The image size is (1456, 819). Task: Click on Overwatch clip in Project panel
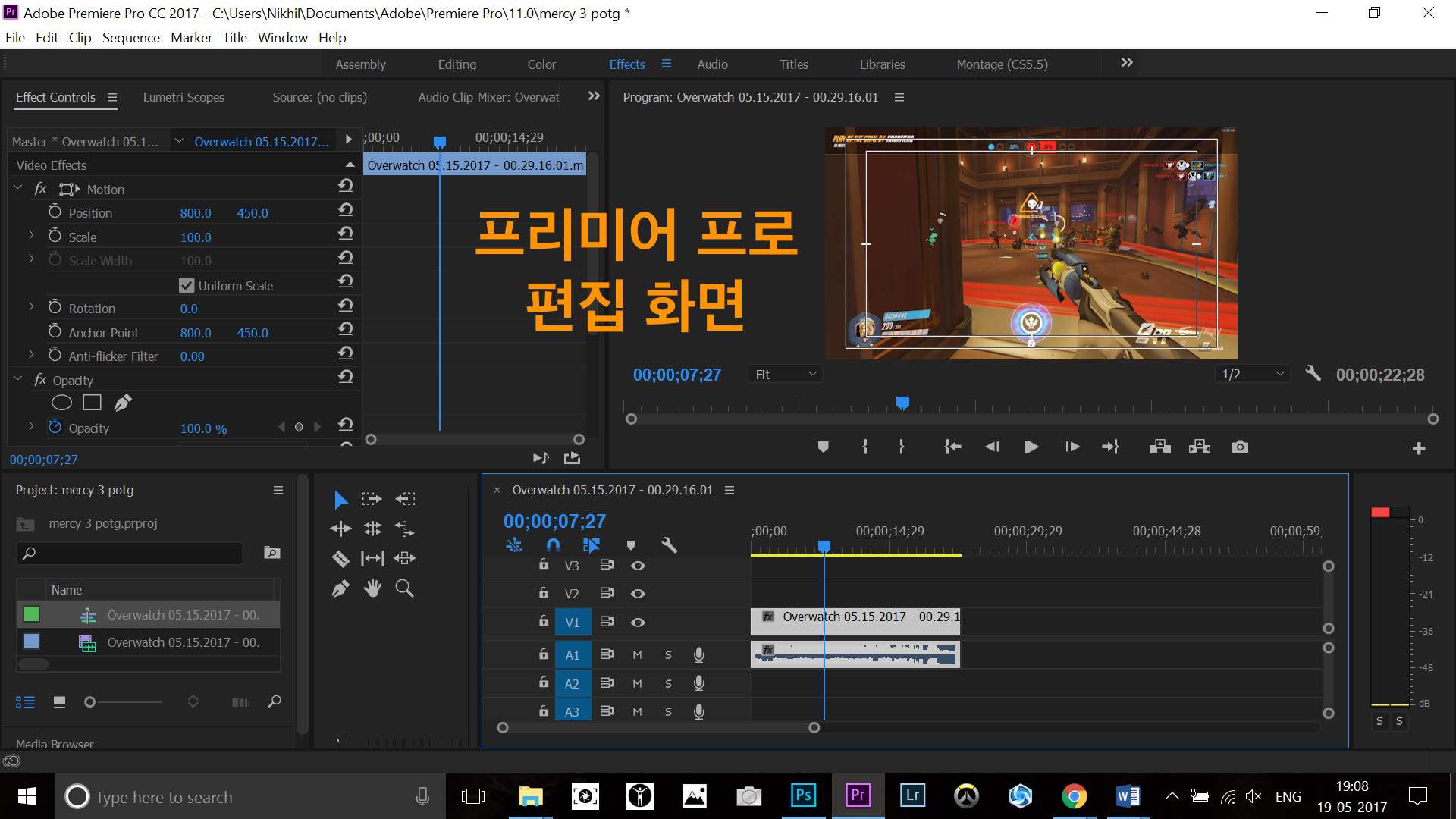(183, 641)
